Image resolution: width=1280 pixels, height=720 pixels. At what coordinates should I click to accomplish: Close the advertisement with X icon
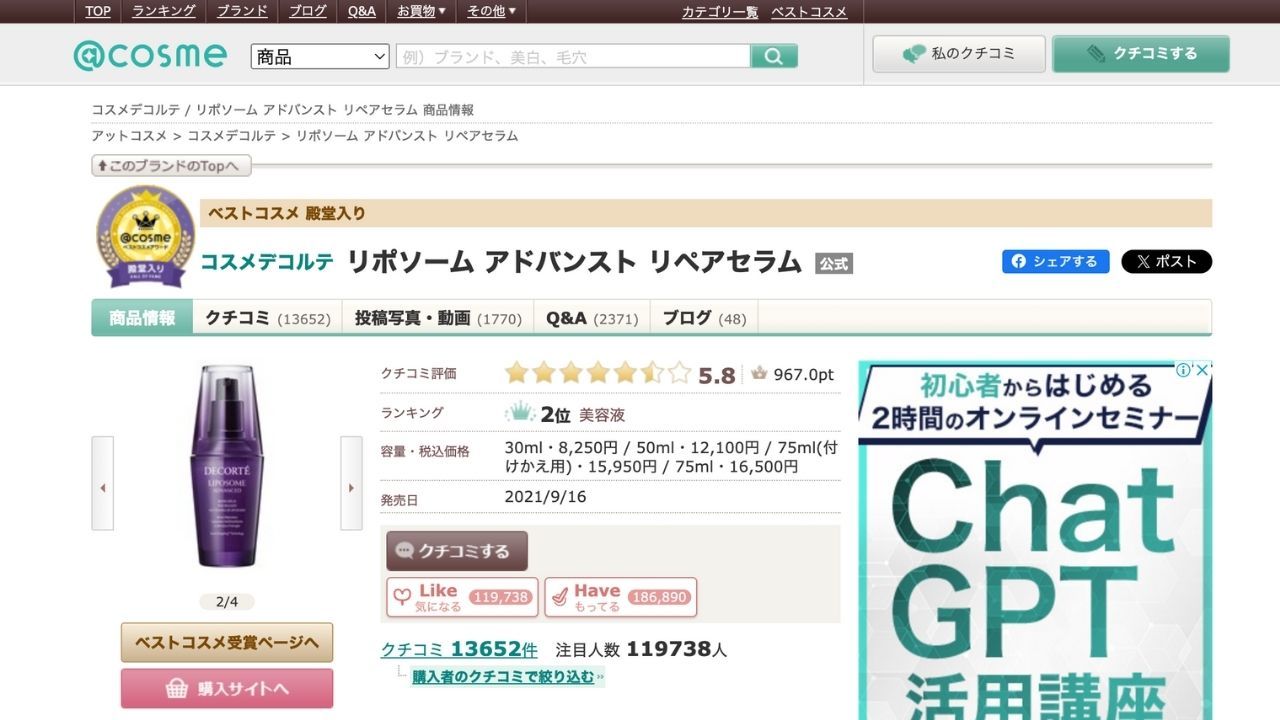1203,370
